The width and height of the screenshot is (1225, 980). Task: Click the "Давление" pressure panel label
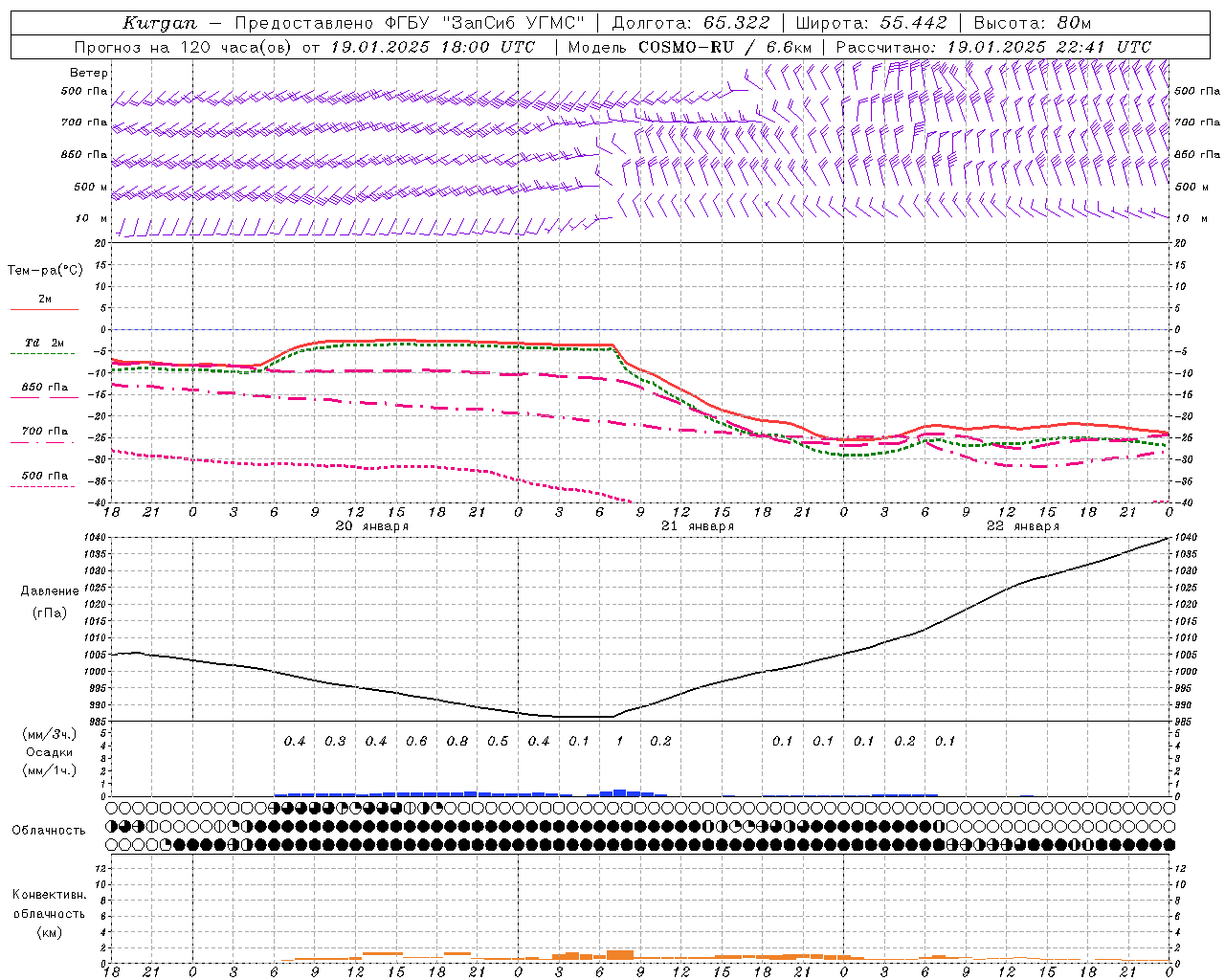point(50,590)
